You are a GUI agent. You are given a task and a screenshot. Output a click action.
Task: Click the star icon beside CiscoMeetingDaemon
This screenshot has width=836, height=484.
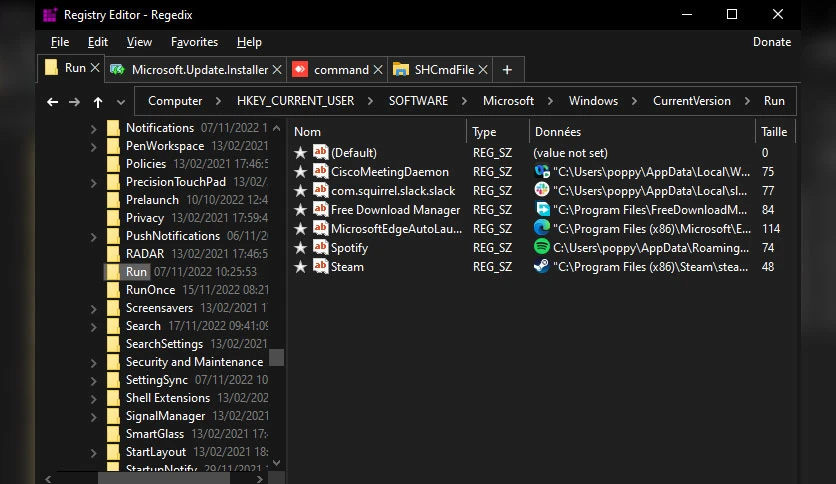(300, 172)
